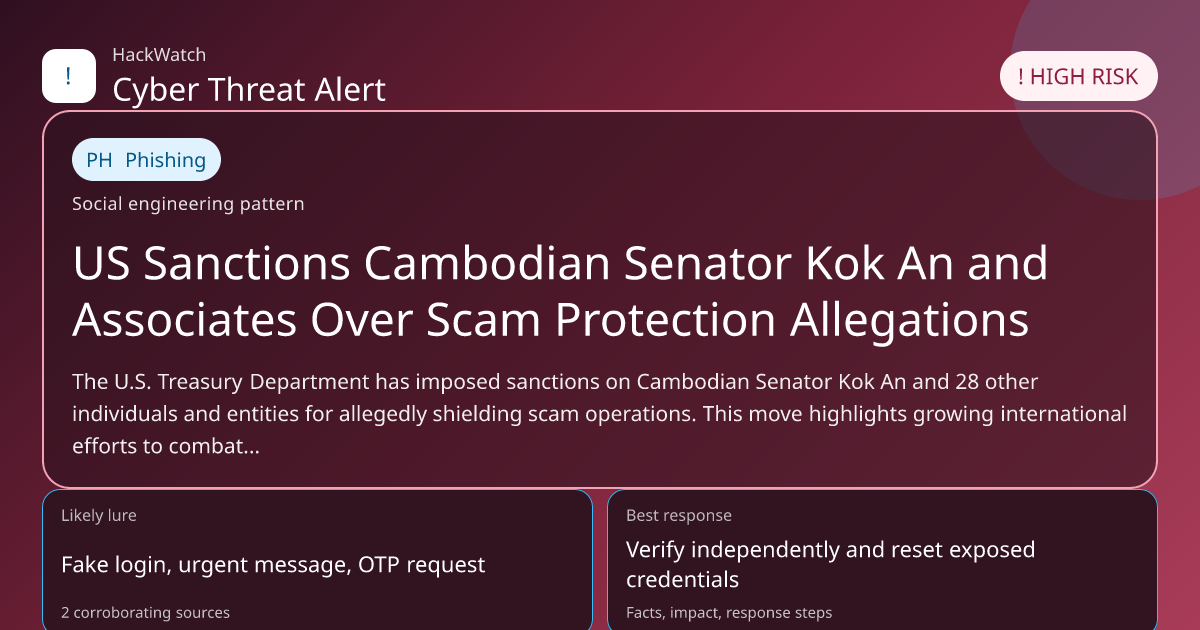Click the PH code in the Phishing tag
Image resolution: width=1200 pixels, height=630 pixels.
click(99, 160)
